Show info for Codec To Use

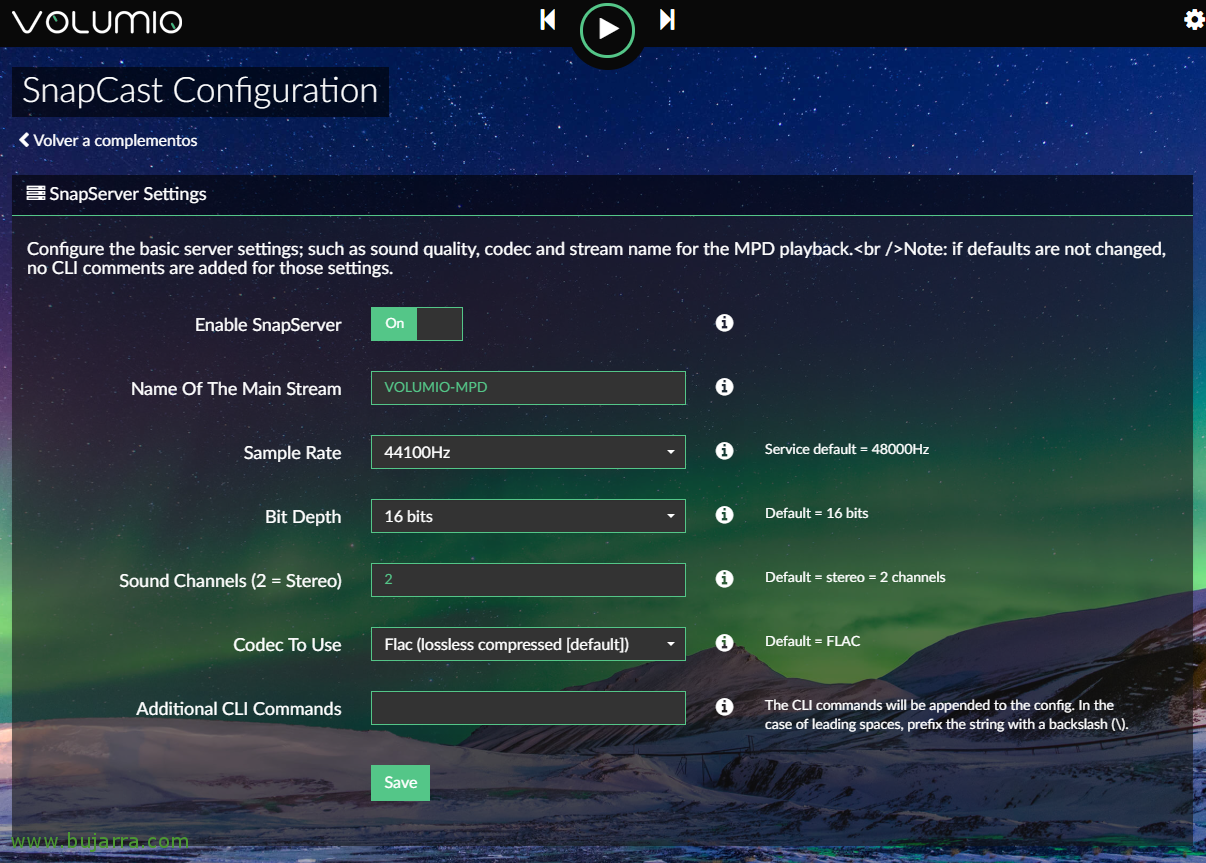coord(725,643)
